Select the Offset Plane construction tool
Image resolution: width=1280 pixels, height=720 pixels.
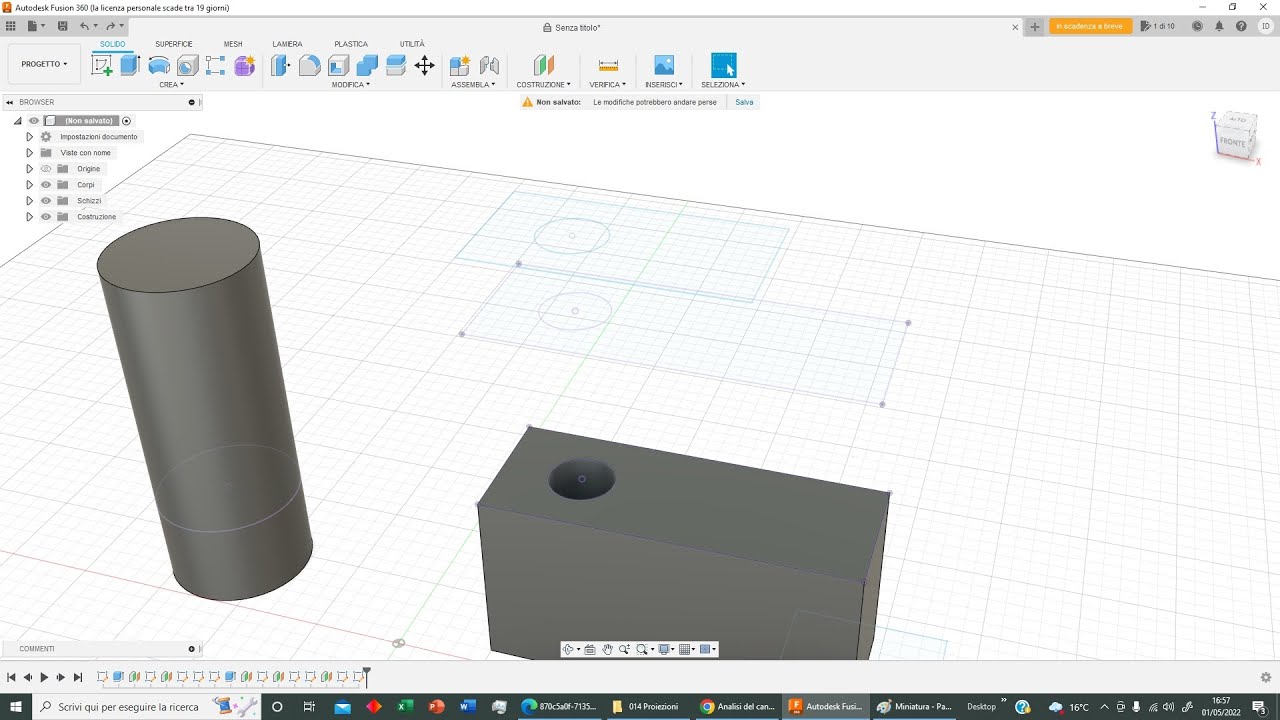pyautogui.click(x=543, y=66)
